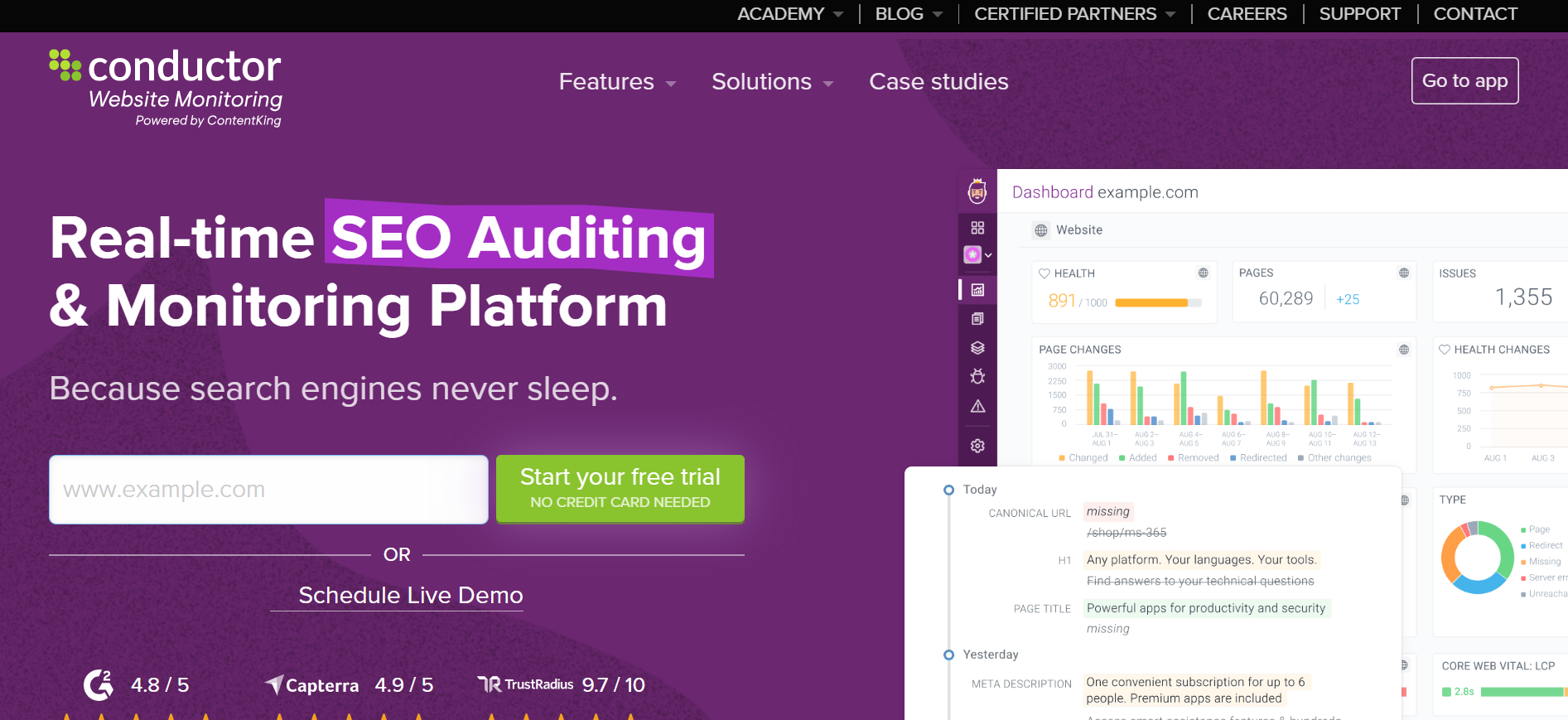Click the Conductor Website Monitoring logo
Image resolution: width=1568 pixels, height=720 pixels.
(166, 88)
